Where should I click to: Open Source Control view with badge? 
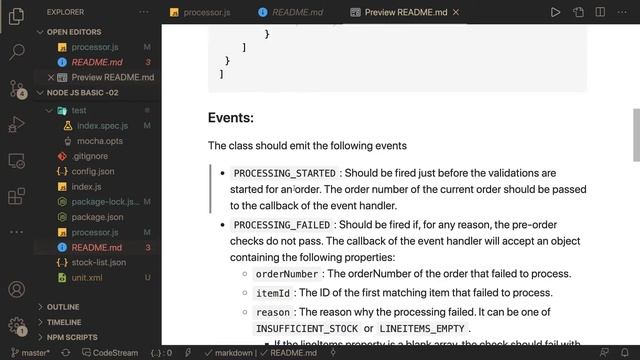pyautogui.click(x=18, y=89)
